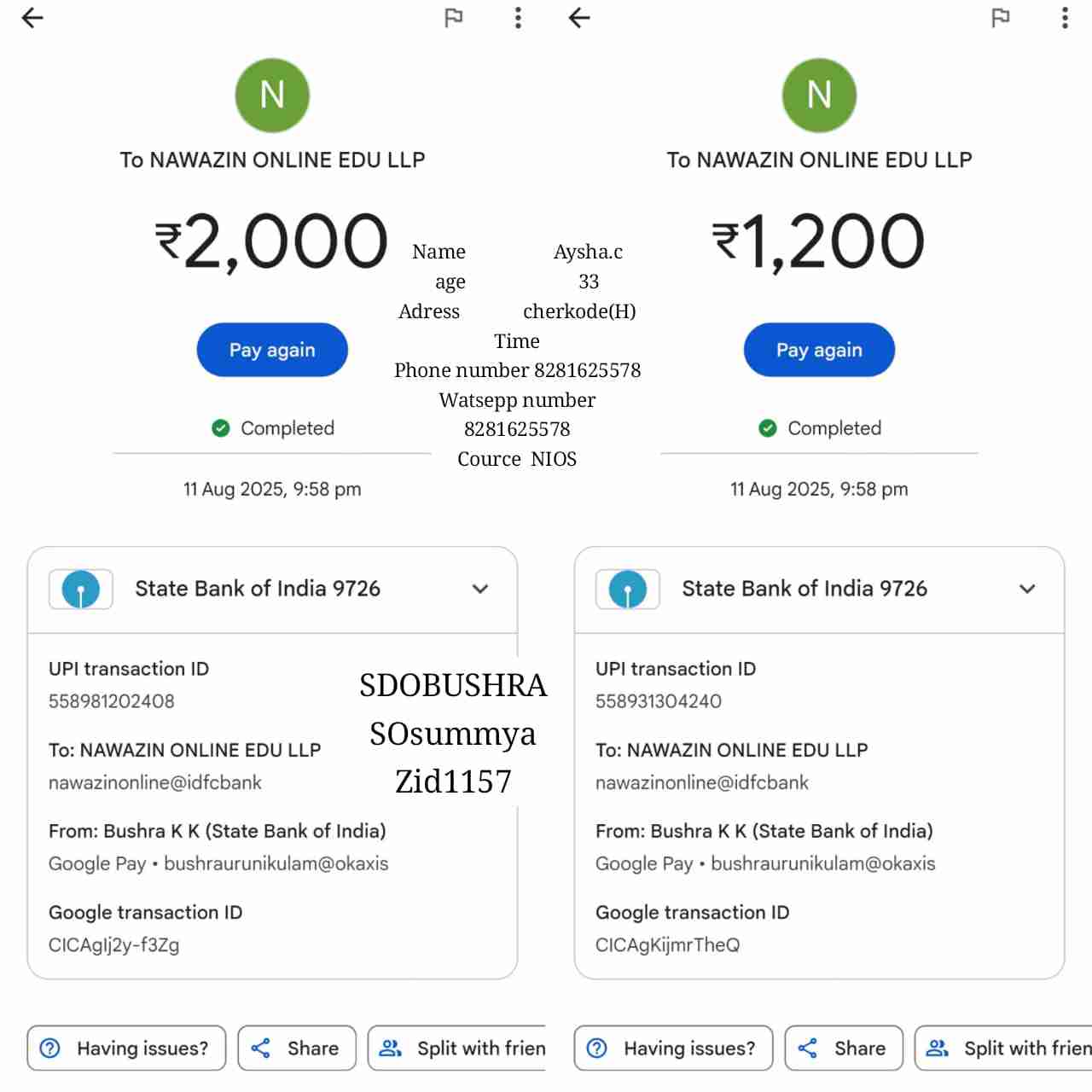Image resolution: width=1092 pixels, height=1092 pixels.
Task: Tap the back arrow on right receipt
Action: [x=579, y=18]
